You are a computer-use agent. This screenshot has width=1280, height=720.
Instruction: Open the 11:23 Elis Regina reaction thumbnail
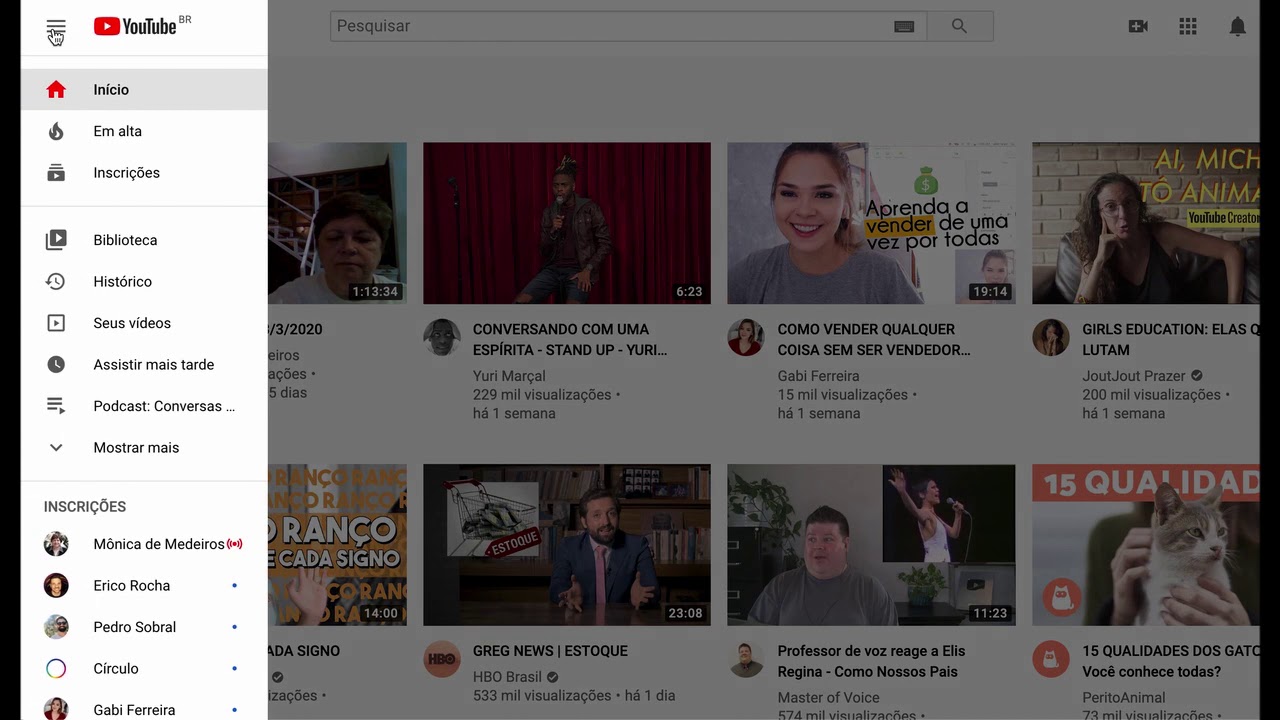pos(871,545)
